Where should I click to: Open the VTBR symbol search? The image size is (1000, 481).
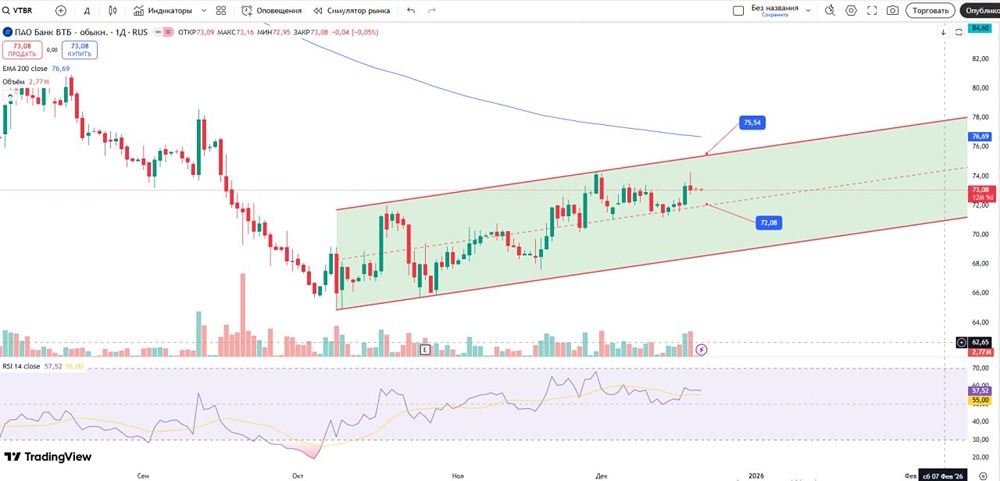18,10
